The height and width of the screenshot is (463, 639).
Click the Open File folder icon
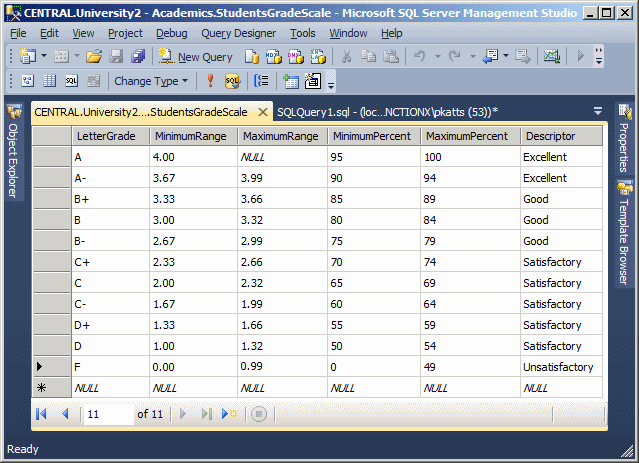(x=94, y=57)
